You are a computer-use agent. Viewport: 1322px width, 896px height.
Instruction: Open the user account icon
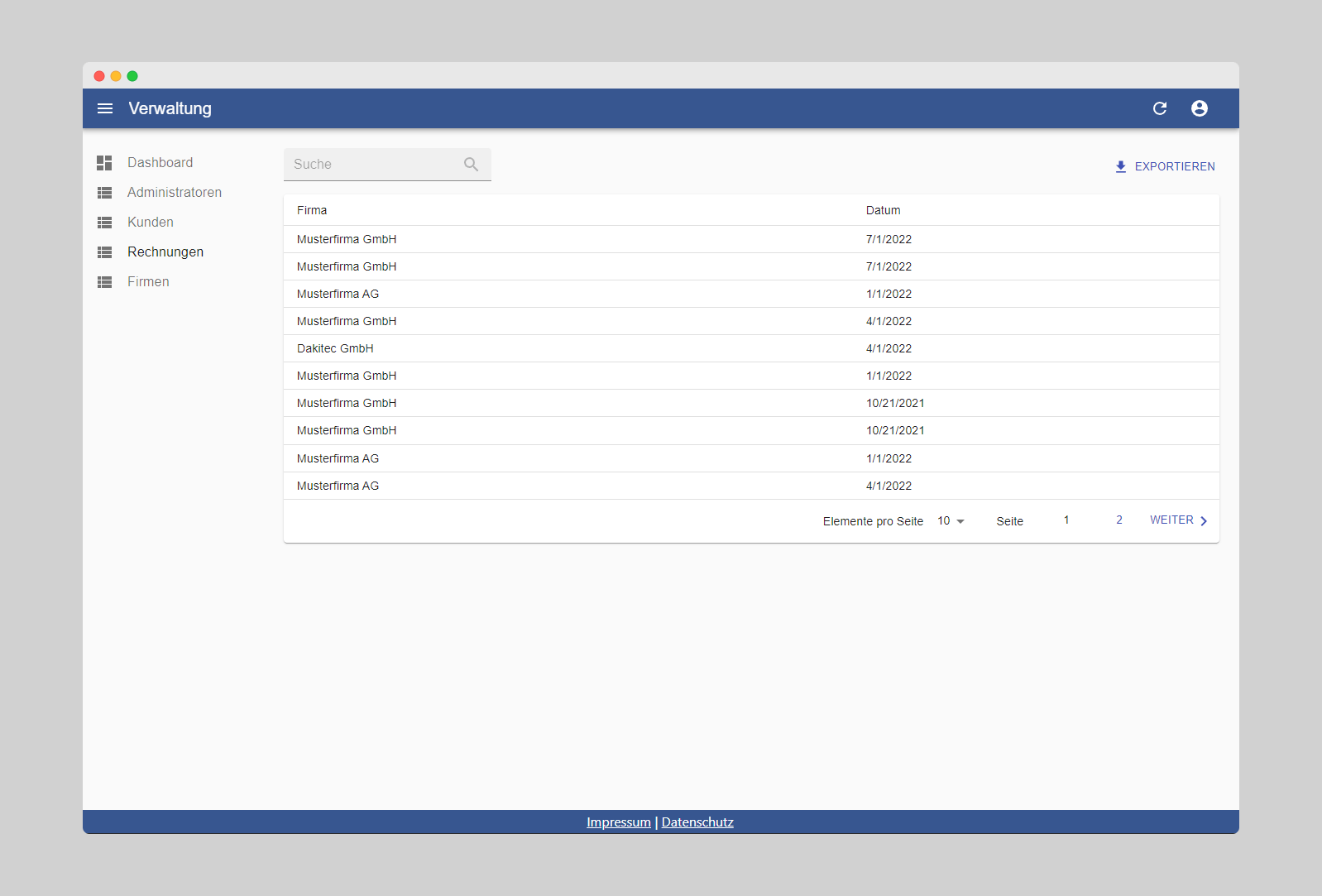[1200, 108]
